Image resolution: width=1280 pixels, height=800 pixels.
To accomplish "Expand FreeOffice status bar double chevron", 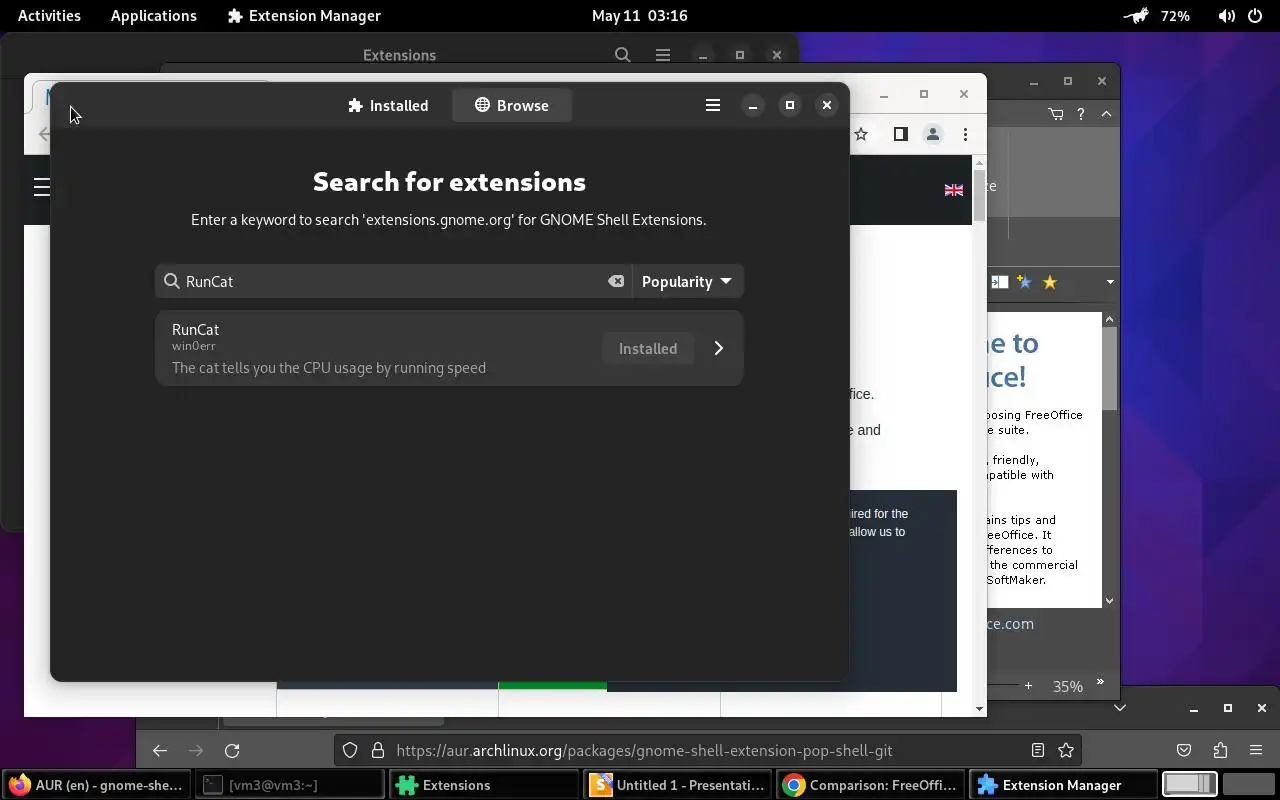I will (x=1100, y=682).
